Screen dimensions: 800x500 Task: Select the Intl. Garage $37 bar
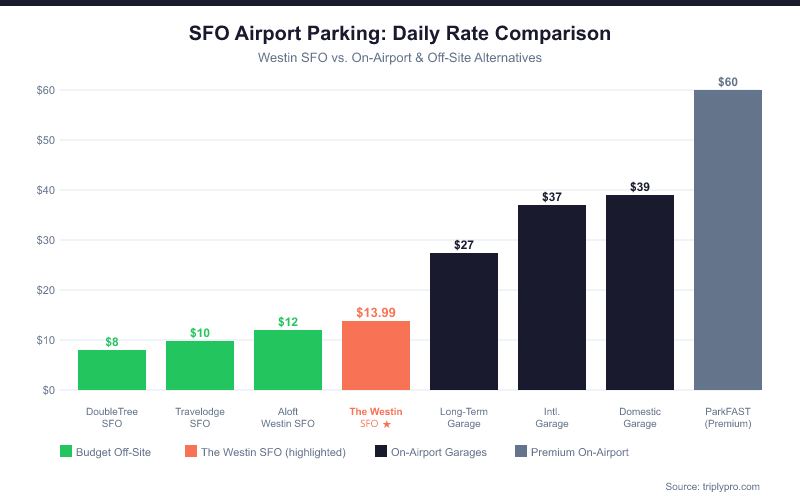click(x=552, y=297)
